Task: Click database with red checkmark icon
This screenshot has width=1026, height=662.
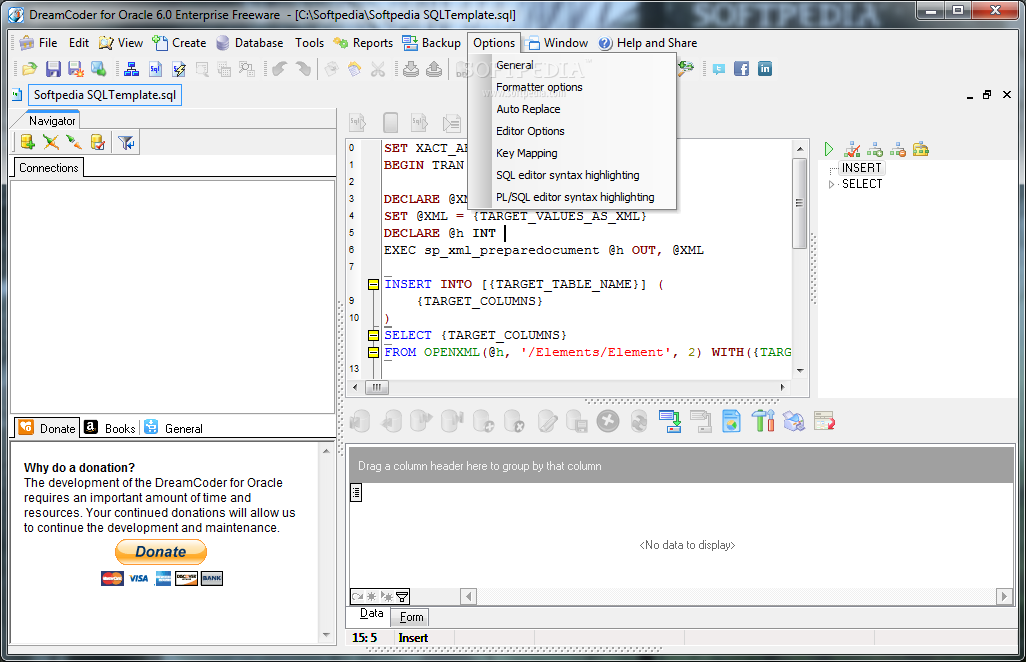Action: [x=97, y=142]
